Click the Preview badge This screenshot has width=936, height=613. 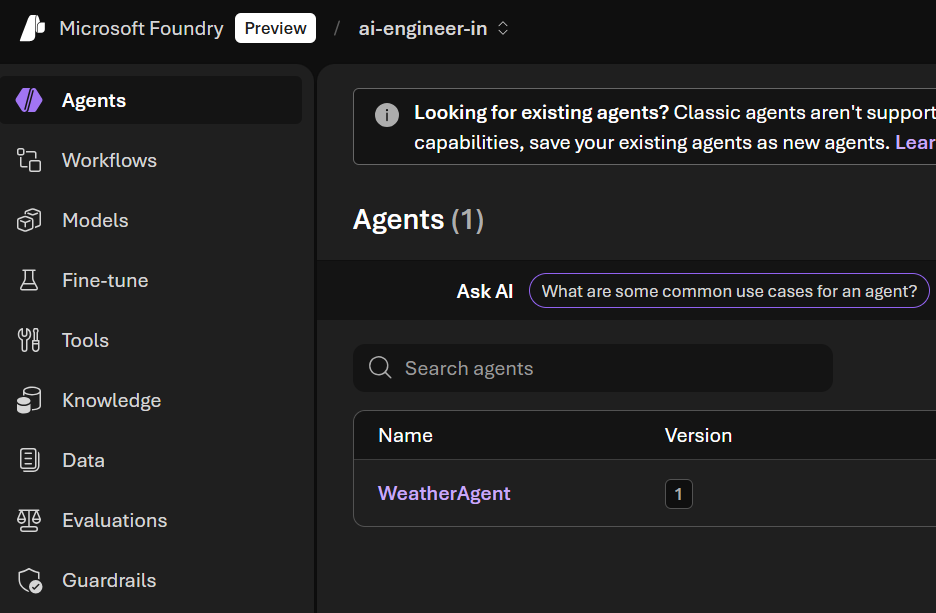coord(275,28)
